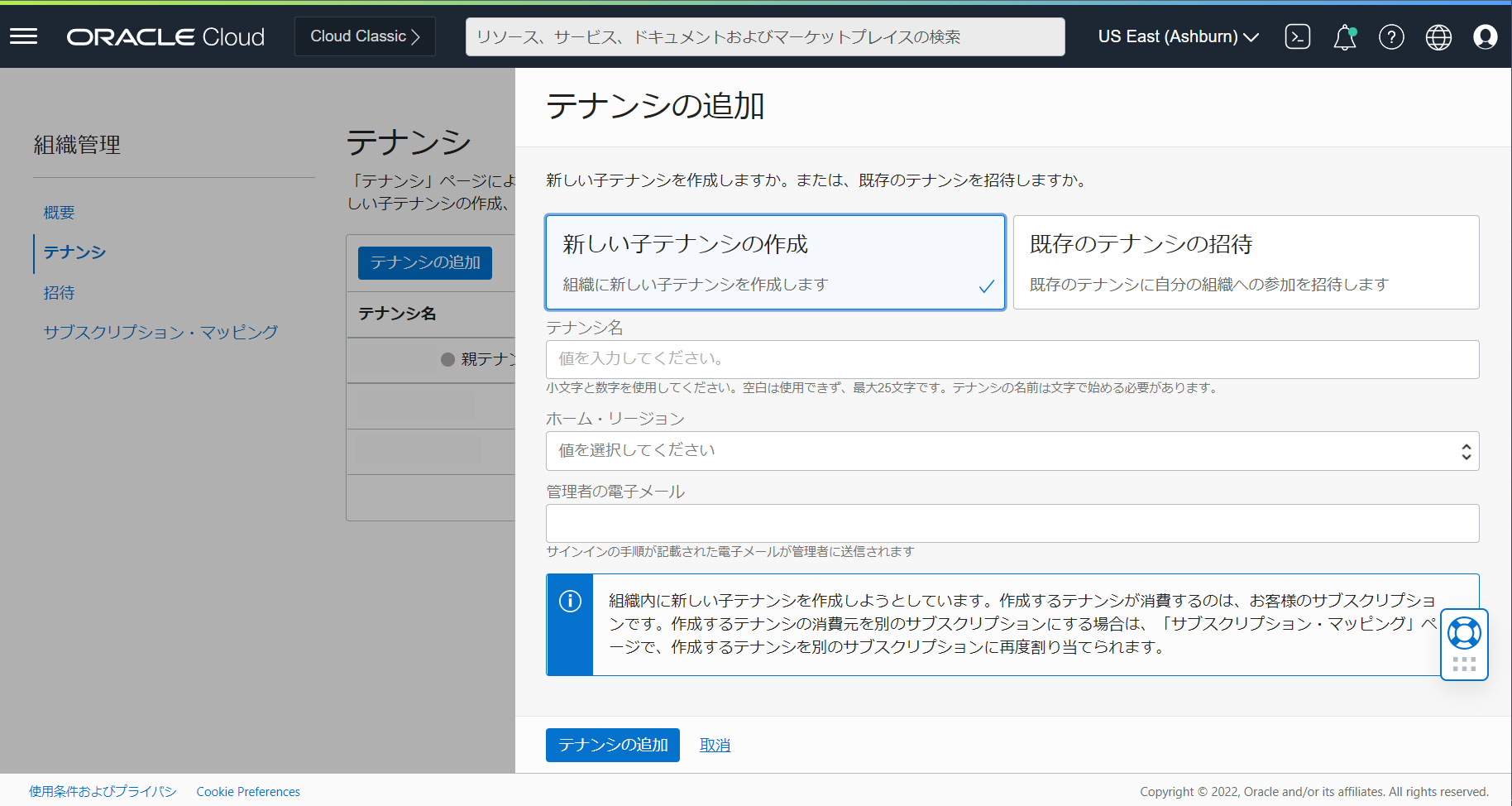Open Cookie Preferences footer link
Viewport: 1512px width, 806px height.
[248, 792]
